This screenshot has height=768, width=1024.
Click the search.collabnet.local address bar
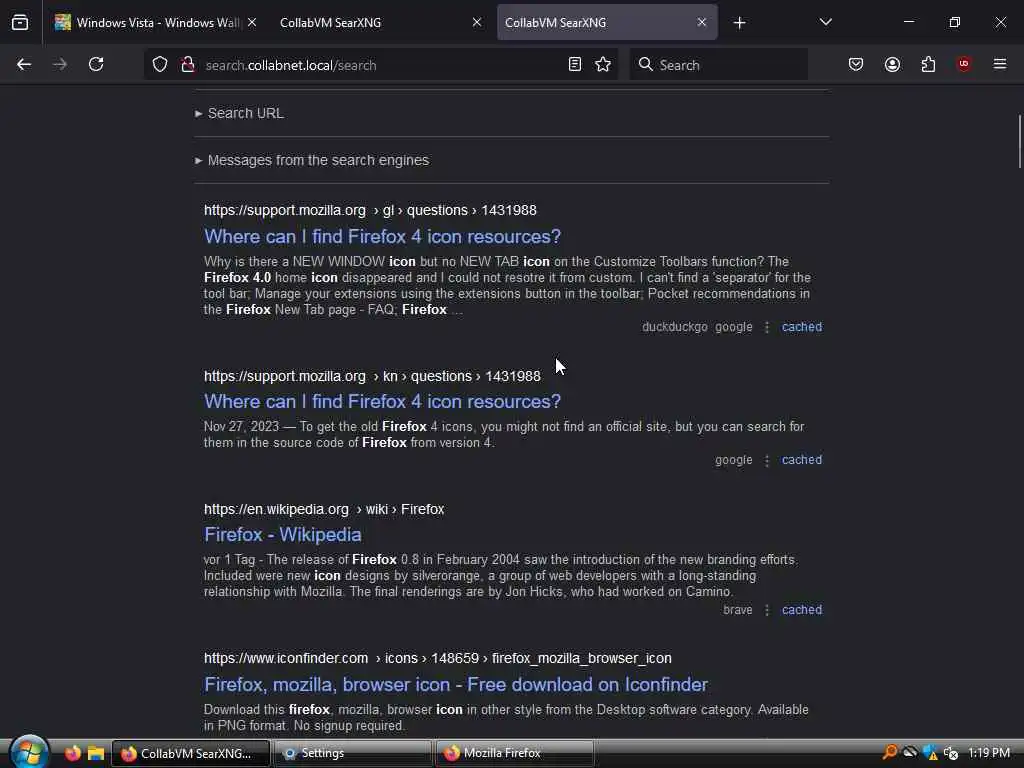click(382, 65)
